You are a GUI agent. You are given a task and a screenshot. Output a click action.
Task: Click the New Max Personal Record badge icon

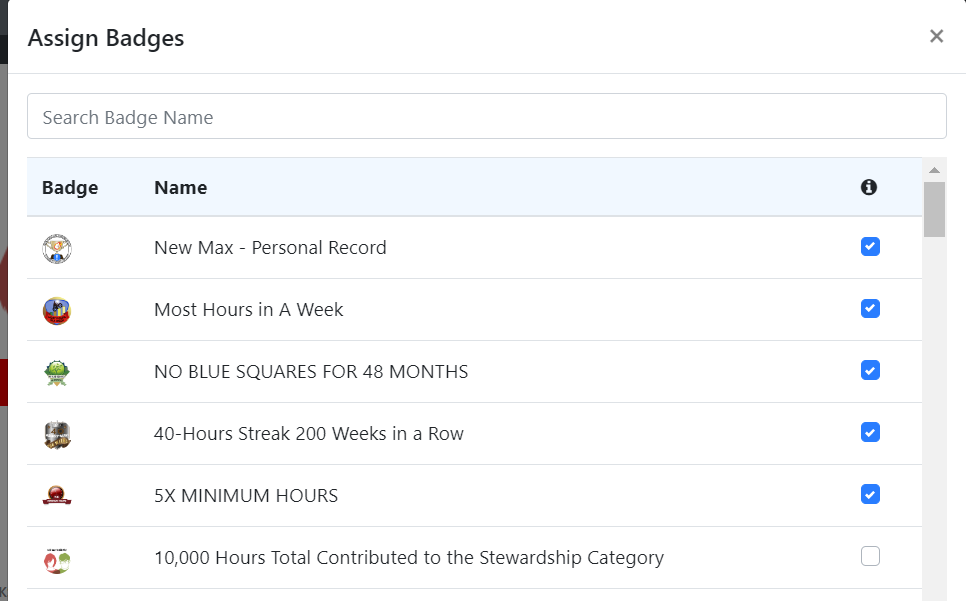pos(57,249)
